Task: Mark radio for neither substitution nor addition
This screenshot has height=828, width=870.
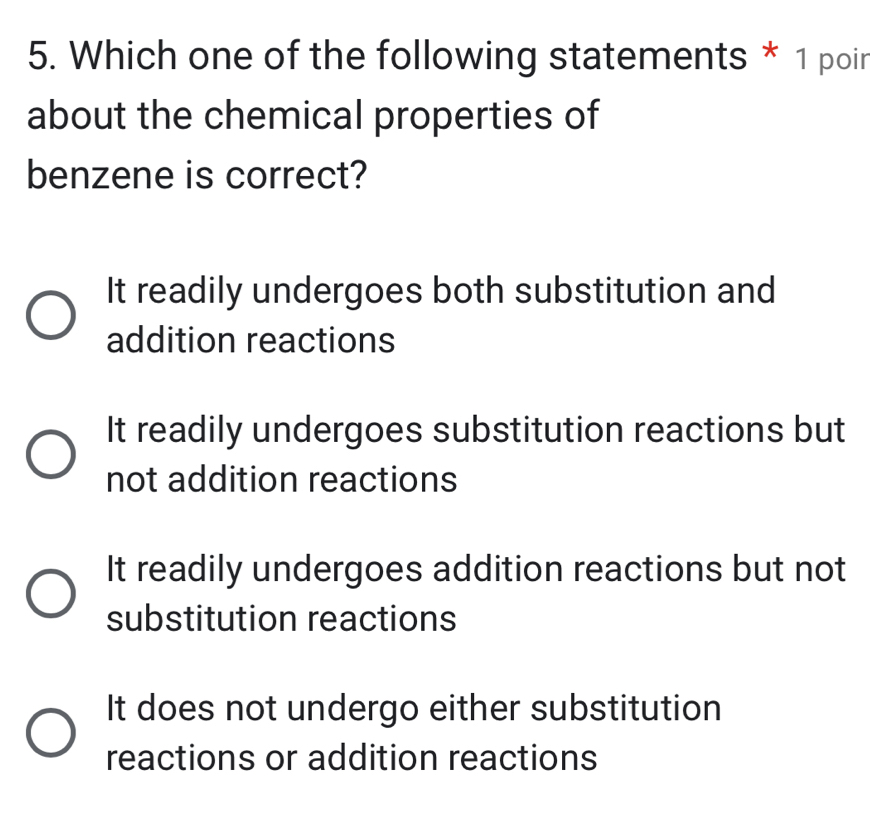Action: click(49, 732)
